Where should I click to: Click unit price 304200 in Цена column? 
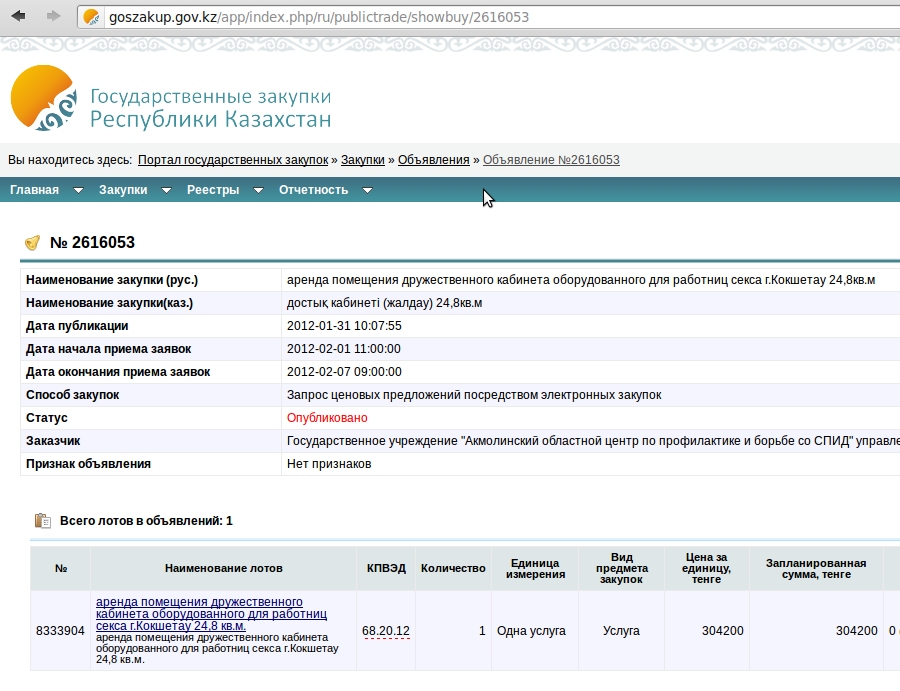[x=723, y=631]
